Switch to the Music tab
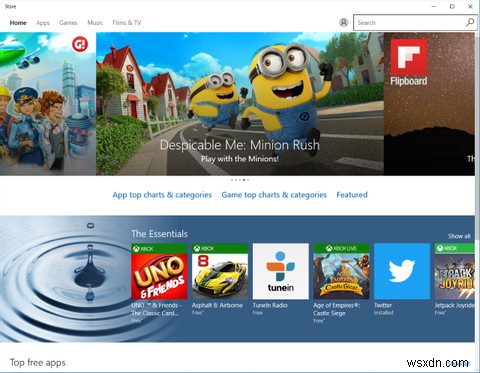The image size is (480, 373). tap(95, 23)
